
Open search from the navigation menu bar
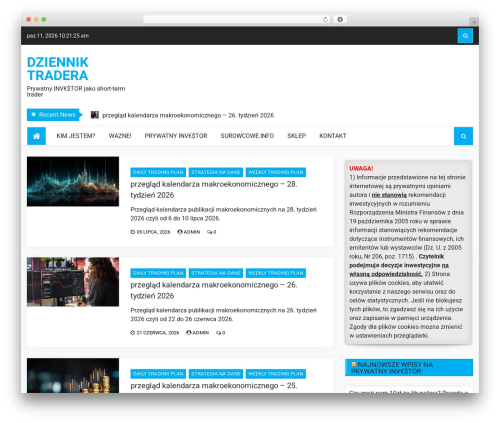click(x=463, y=136)
